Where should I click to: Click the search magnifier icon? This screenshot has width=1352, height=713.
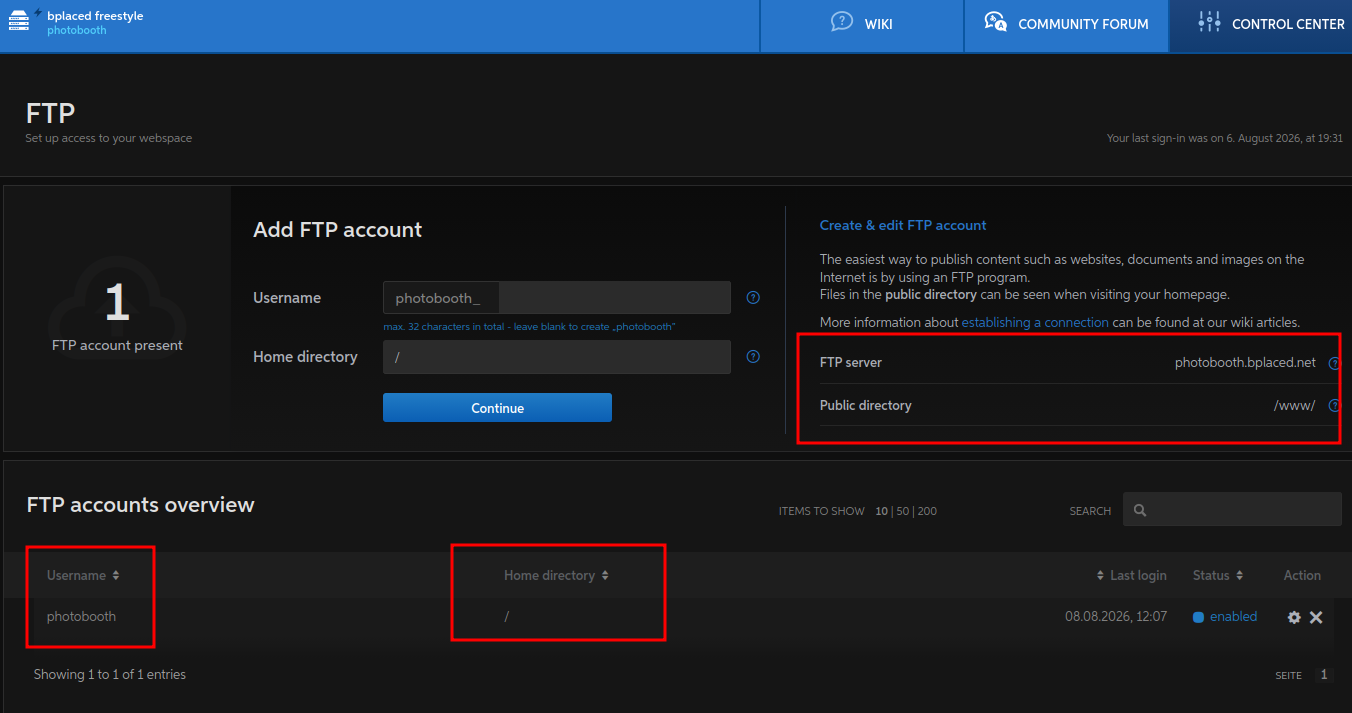[x=1140, y=510]
